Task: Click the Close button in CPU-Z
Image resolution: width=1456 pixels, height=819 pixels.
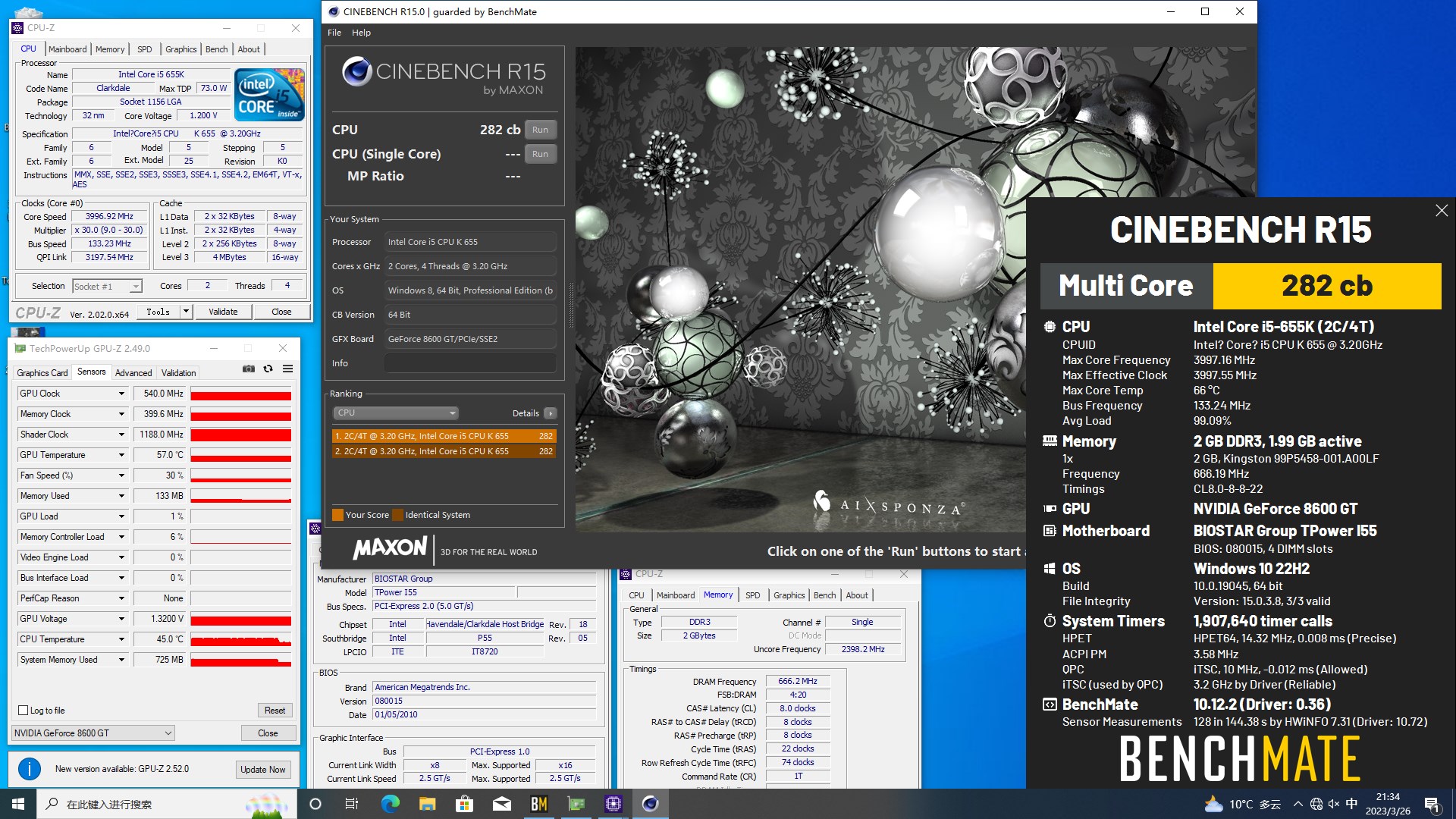Action: (281, 312)
